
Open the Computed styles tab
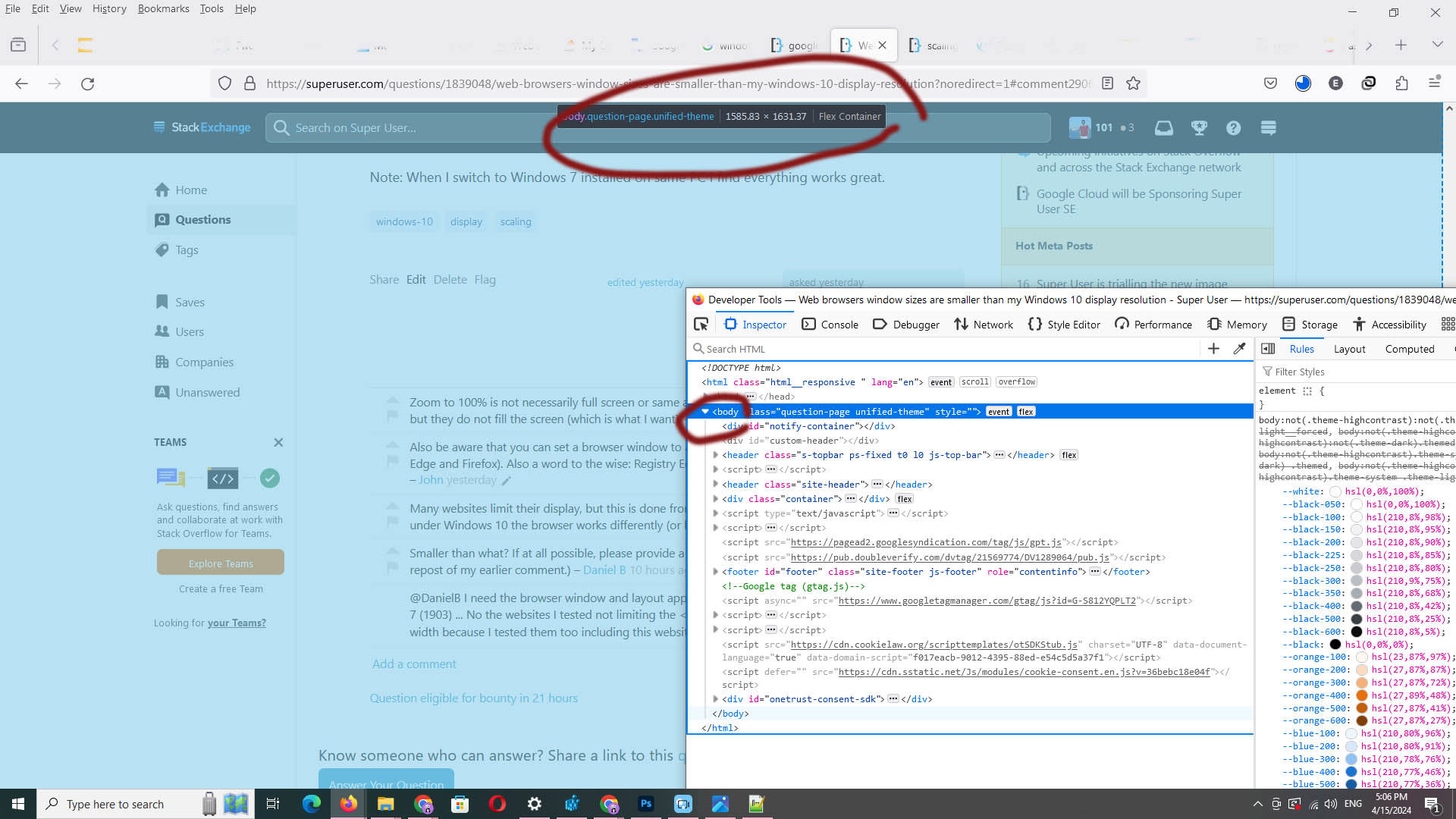pyautogui.click(x=1409, y=349)
